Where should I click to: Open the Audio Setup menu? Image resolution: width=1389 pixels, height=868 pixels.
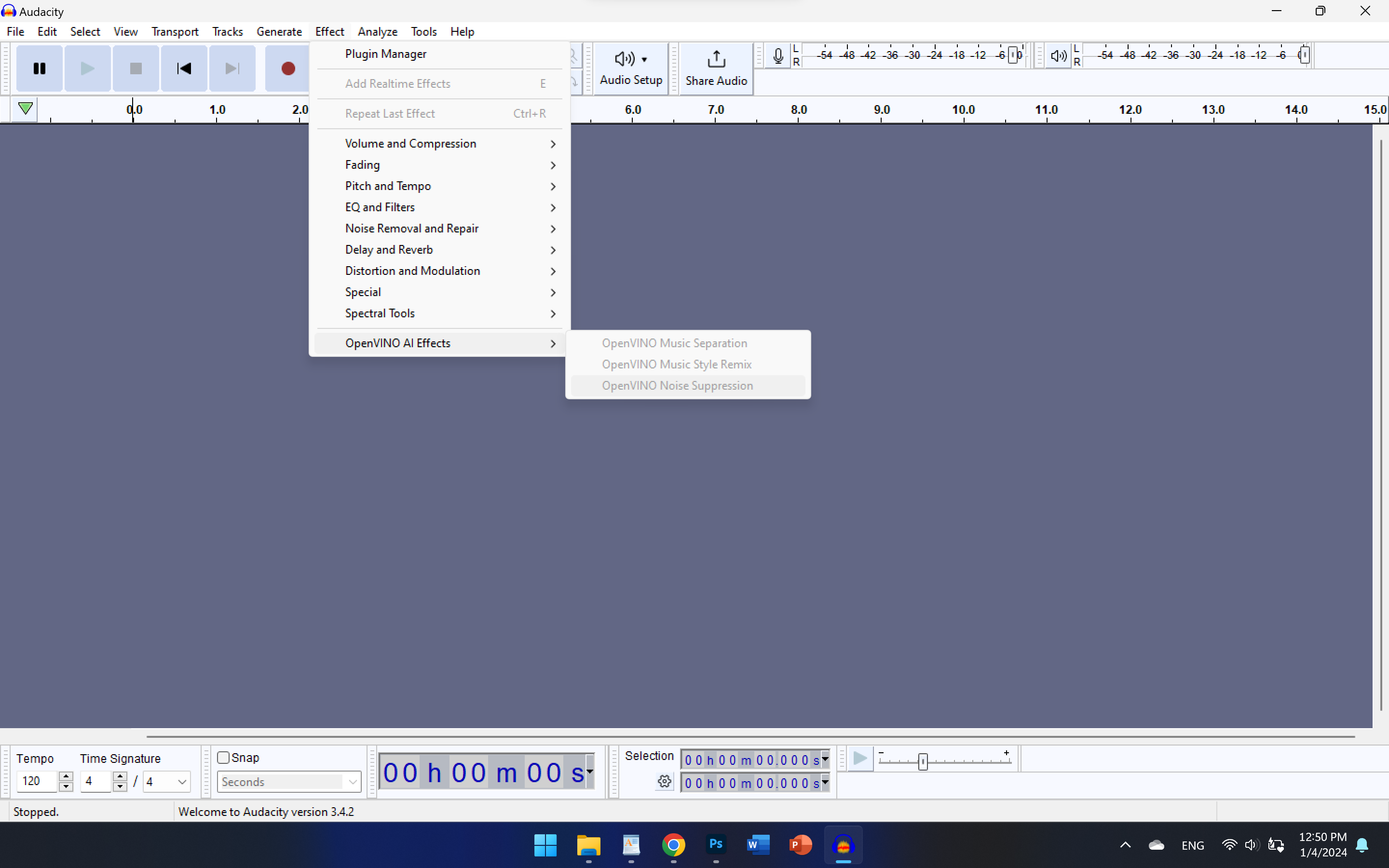(x=631, y=68)
